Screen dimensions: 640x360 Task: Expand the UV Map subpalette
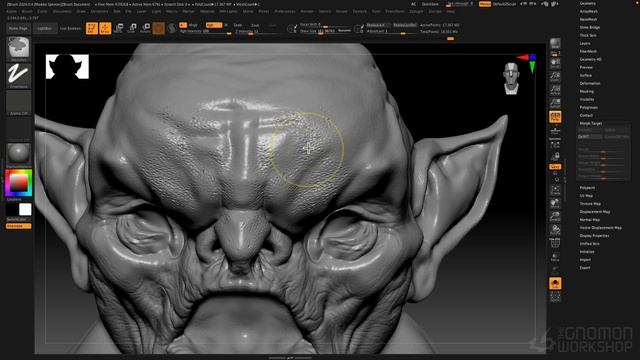[586, 196]
